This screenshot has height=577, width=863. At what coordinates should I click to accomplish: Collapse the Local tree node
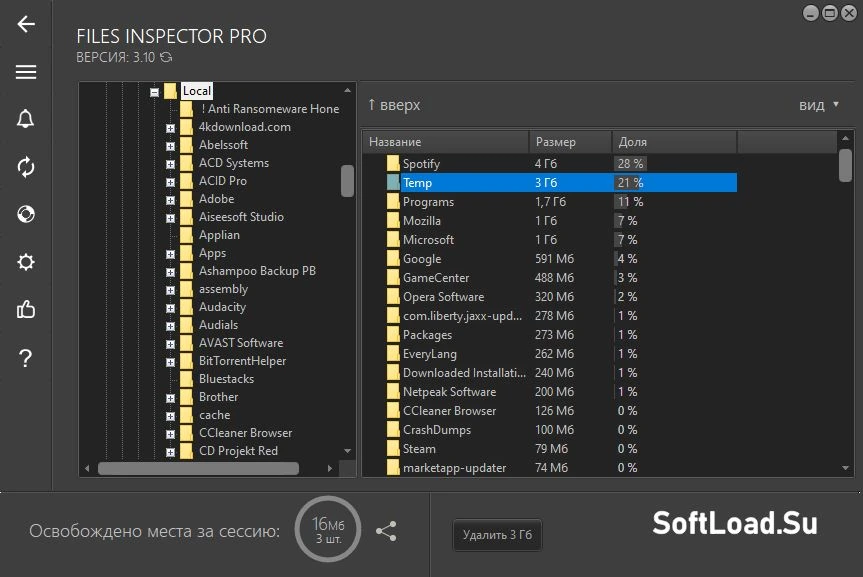(x=155, y=92)
